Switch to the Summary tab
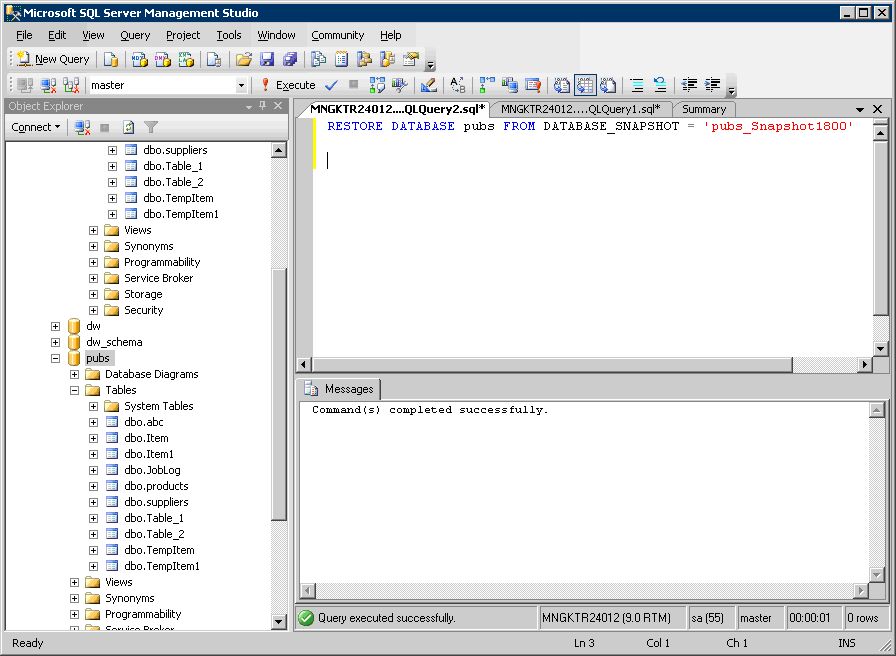Image resolution: width=896 pixels, height=656 pixels. pyautogui.click(x=704, y=109)
